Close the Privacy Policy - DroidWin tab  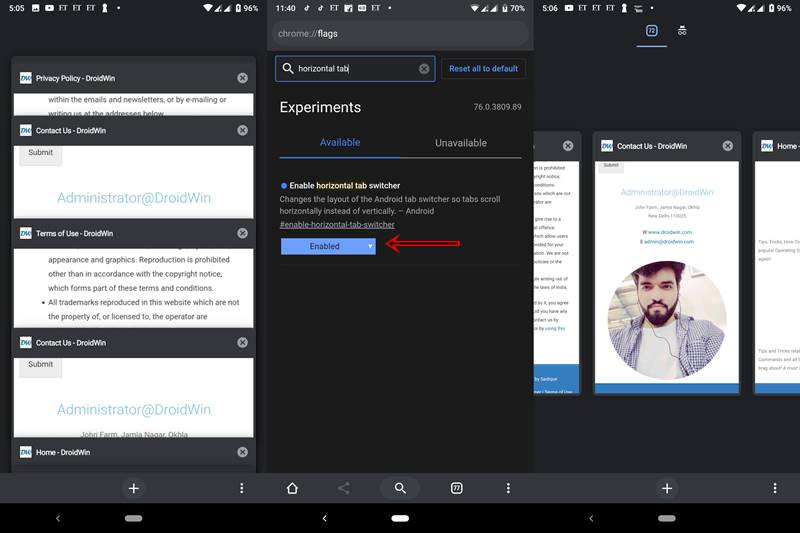(242, 78)
